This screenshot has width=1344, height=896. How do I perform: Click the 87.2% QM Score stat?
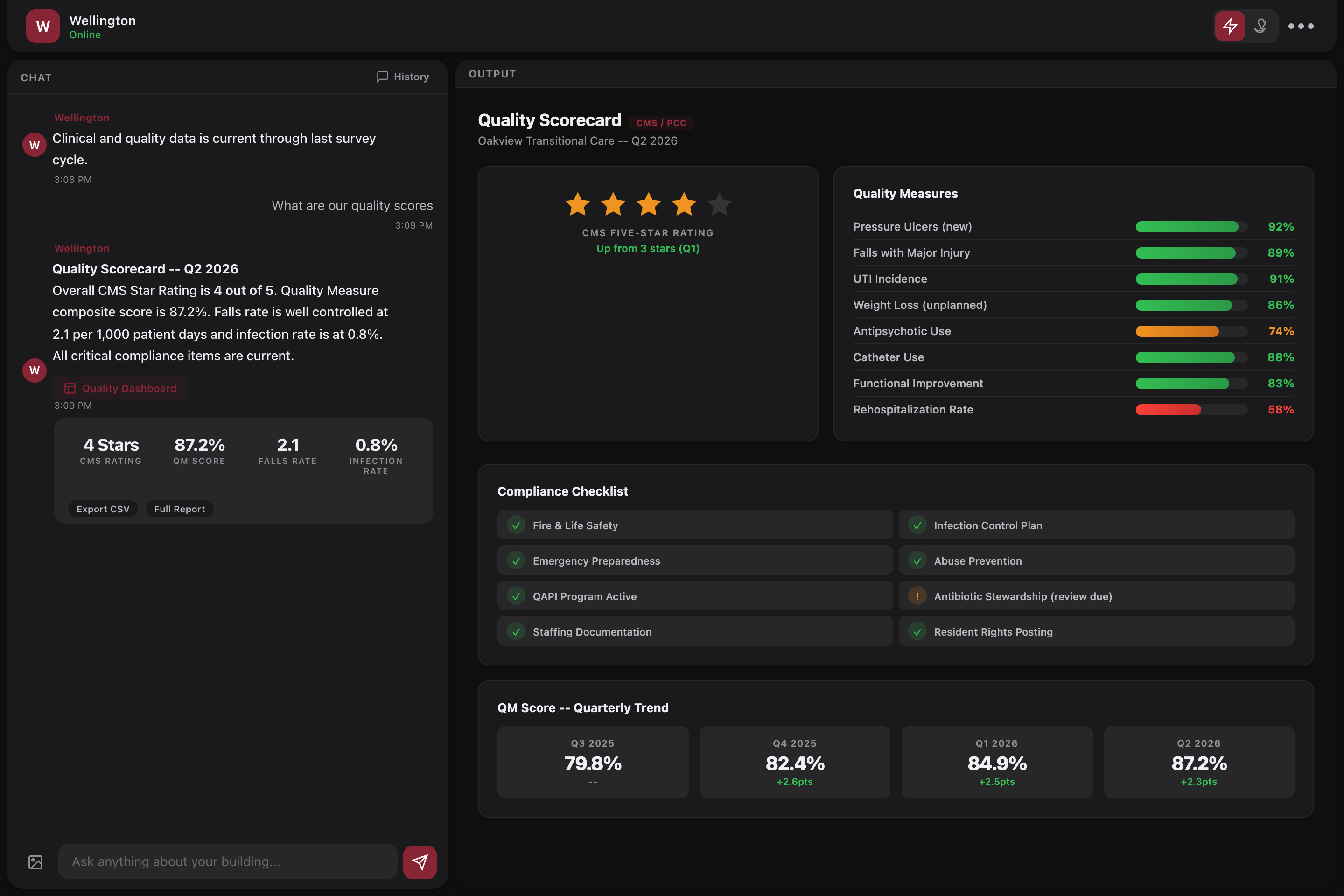point(199,451)
